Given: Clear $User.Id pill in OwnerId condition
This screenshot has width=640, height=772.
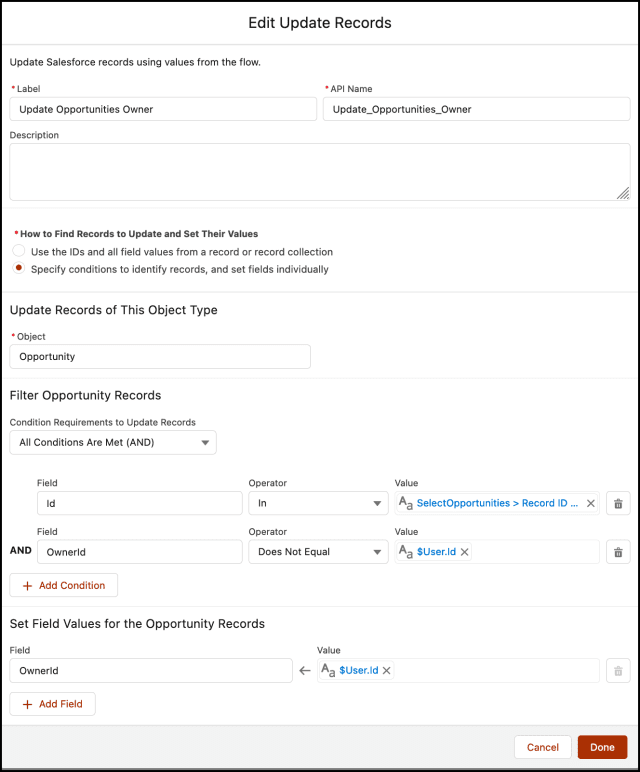Looking at the screenshot, I should point(465,552).
